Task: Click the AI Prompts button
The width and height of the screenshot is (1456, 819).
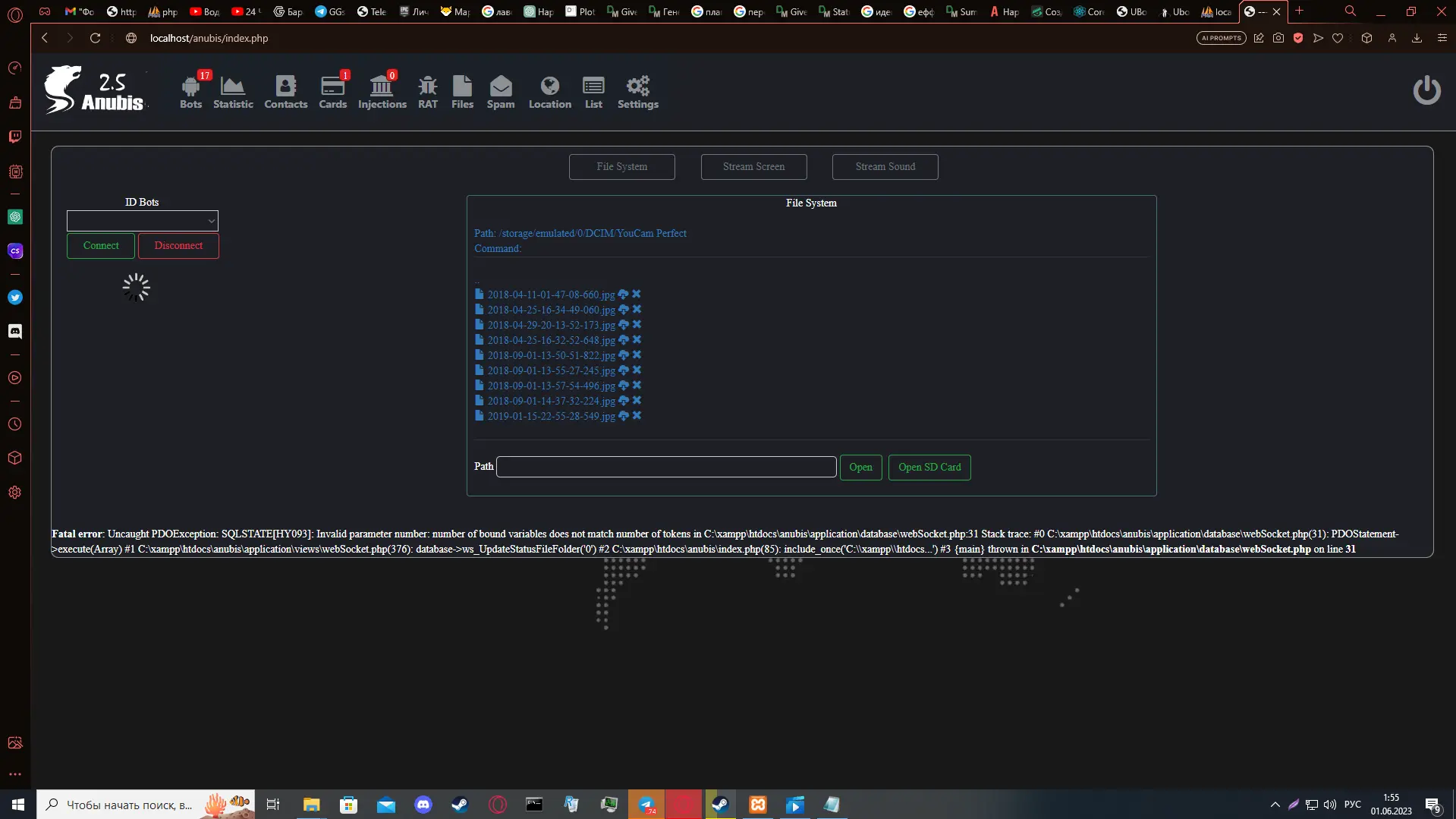Action: 1221,38
